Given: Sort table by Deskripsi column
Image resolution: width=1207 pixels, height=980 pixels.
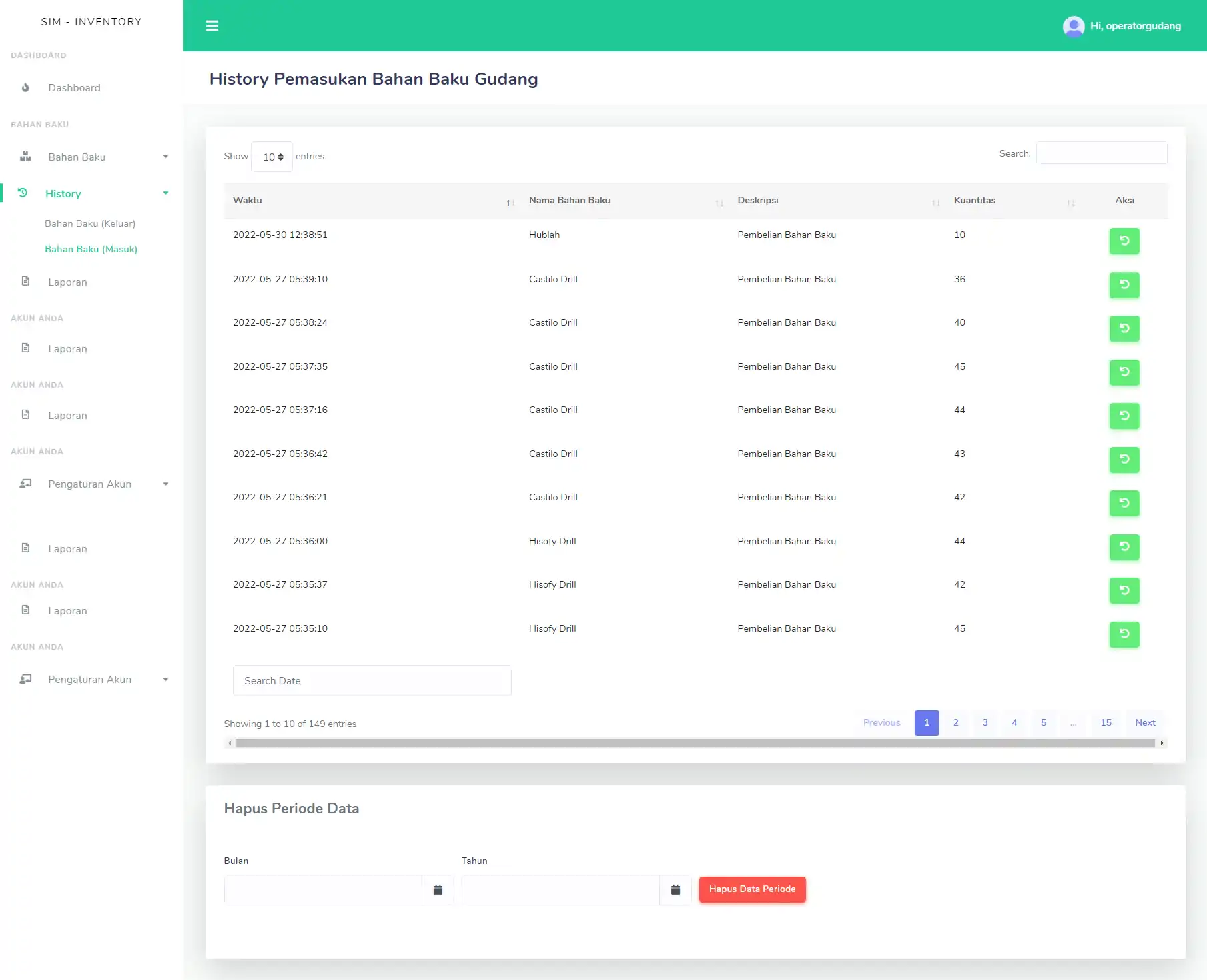Looking at the screenshot, I should 837,201.
